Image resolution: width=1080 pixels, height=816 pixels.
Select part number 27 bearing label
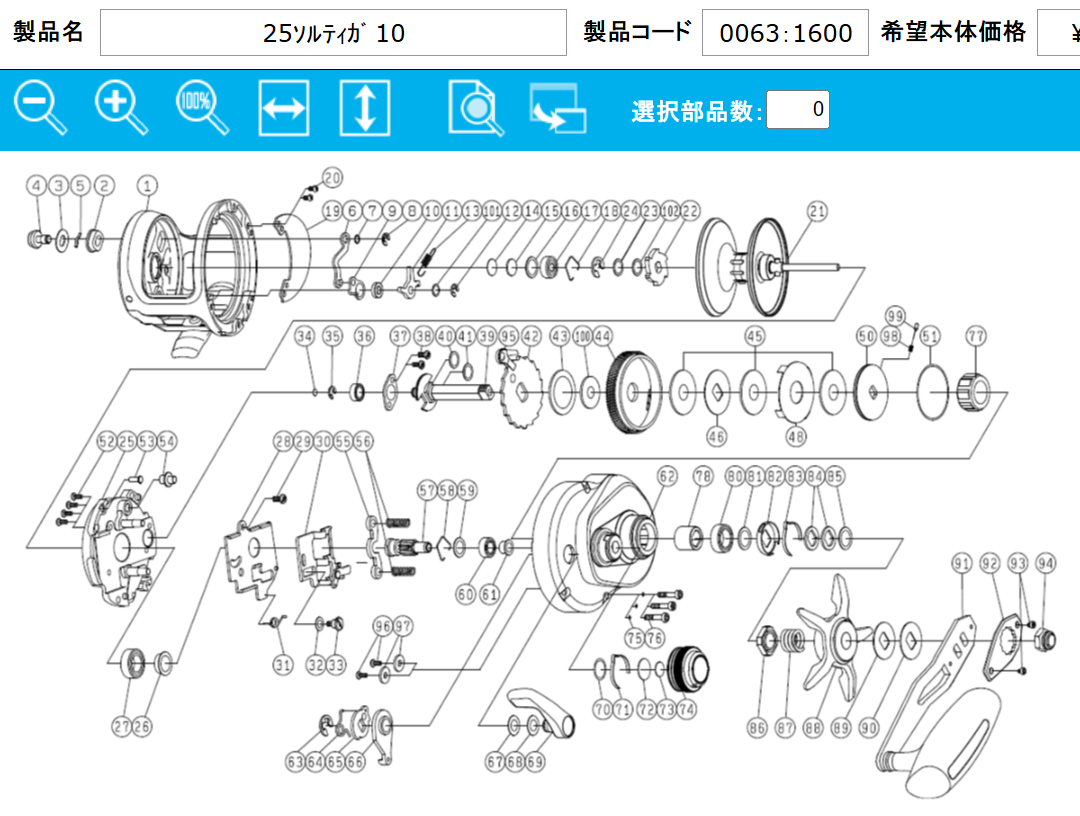[122, 727]
